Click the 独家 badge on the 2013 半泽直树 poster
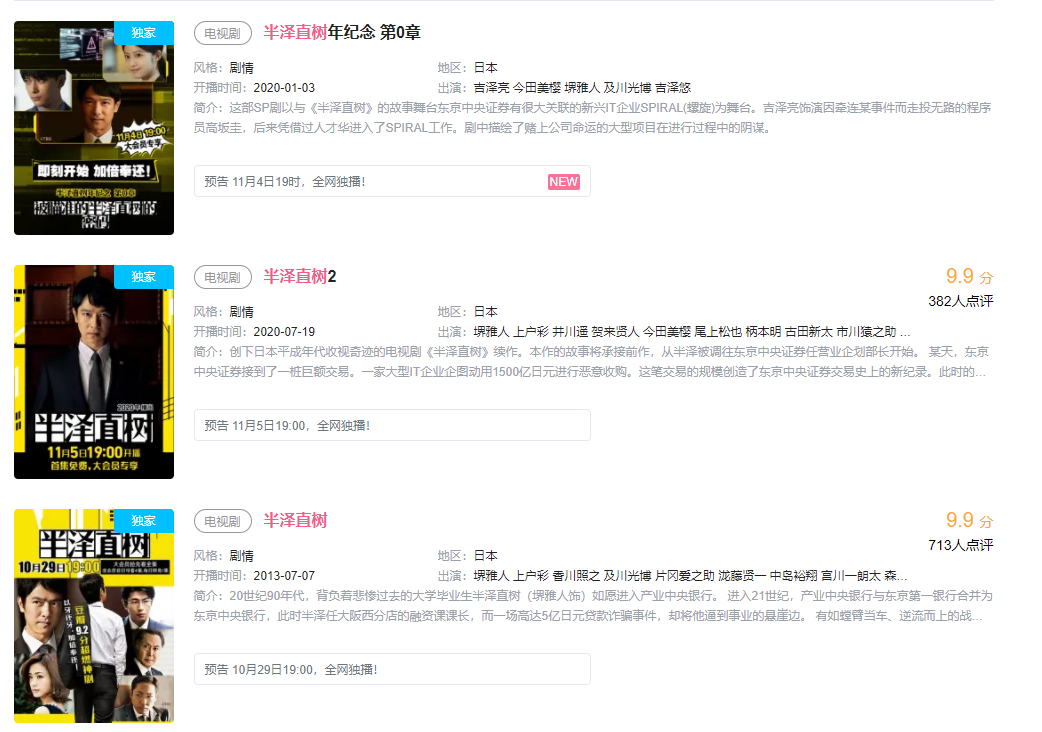The height and width of the screenshot is (732, 1042). coord(144,520)
